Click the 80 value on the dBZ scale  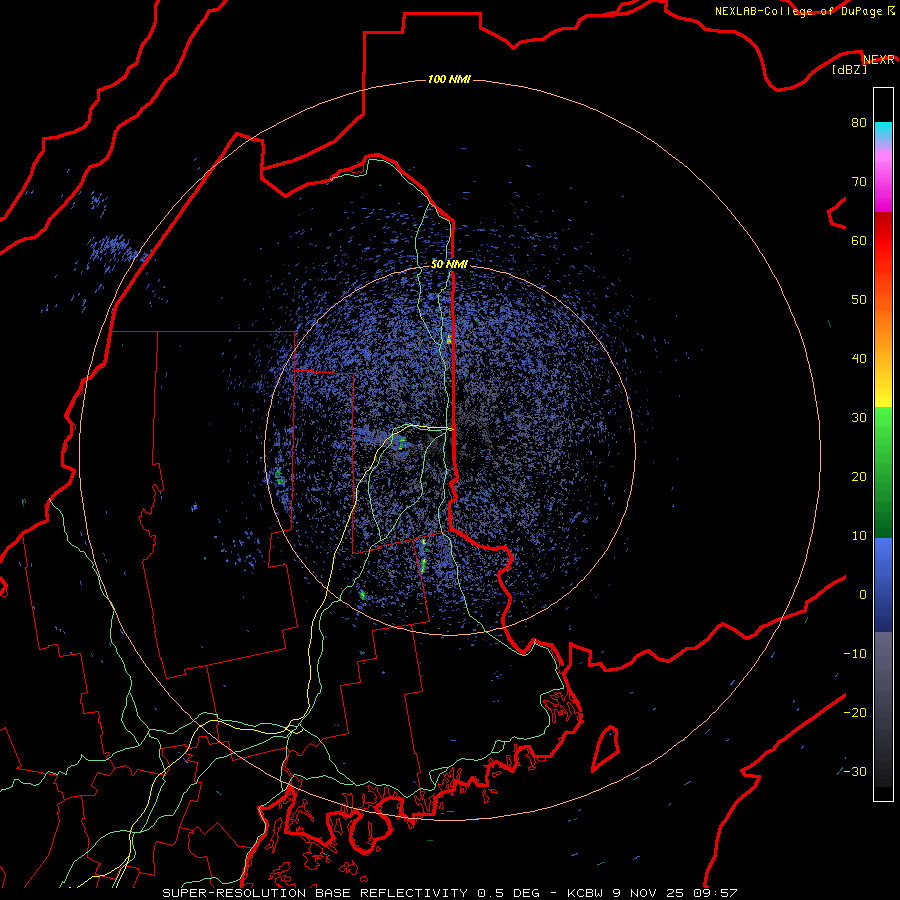pyautogui.click(x=859, y=122)
